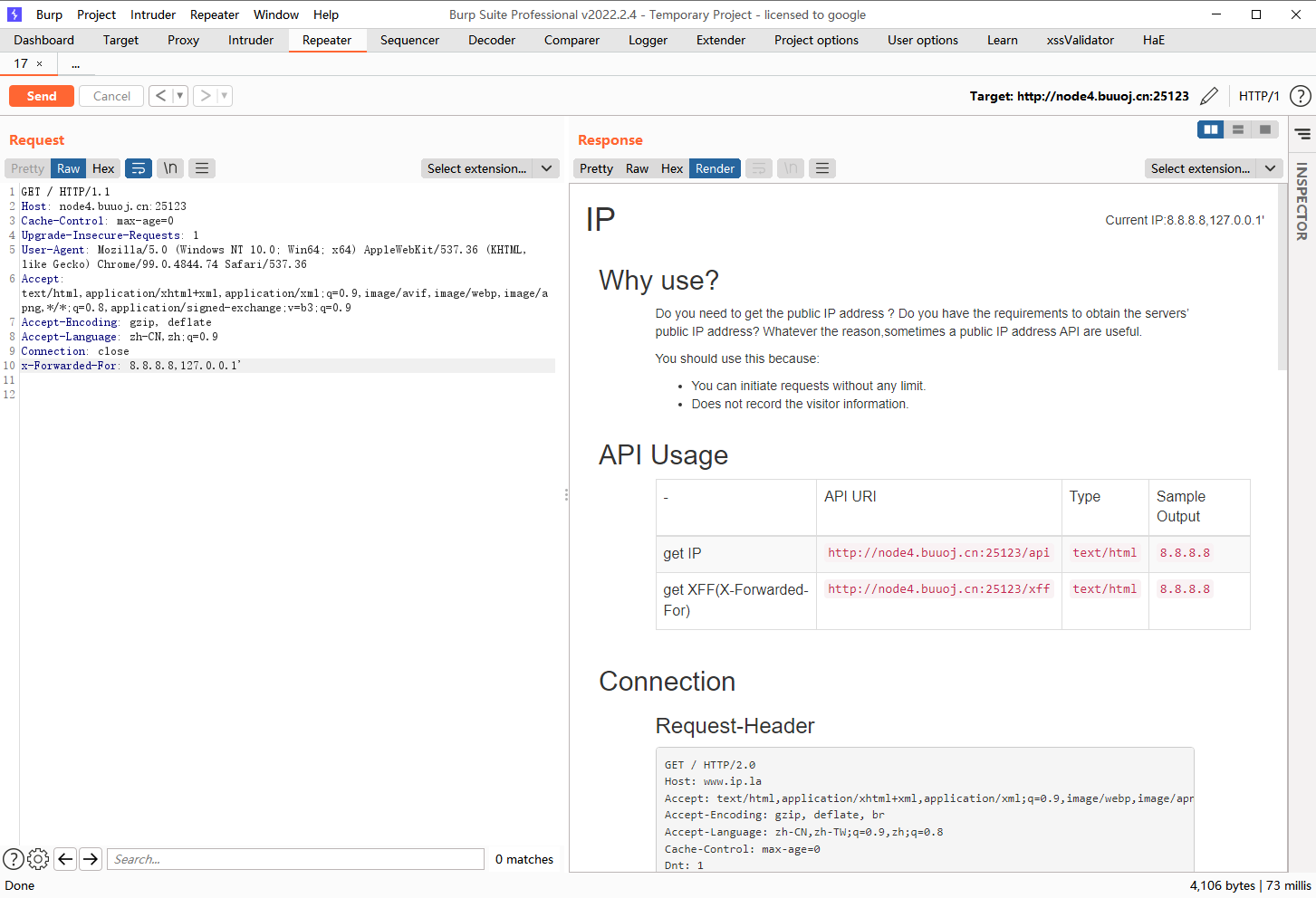Screen dimensions: 1316x898
Task: Switch response view to Hex
Action: click(672, 168)
